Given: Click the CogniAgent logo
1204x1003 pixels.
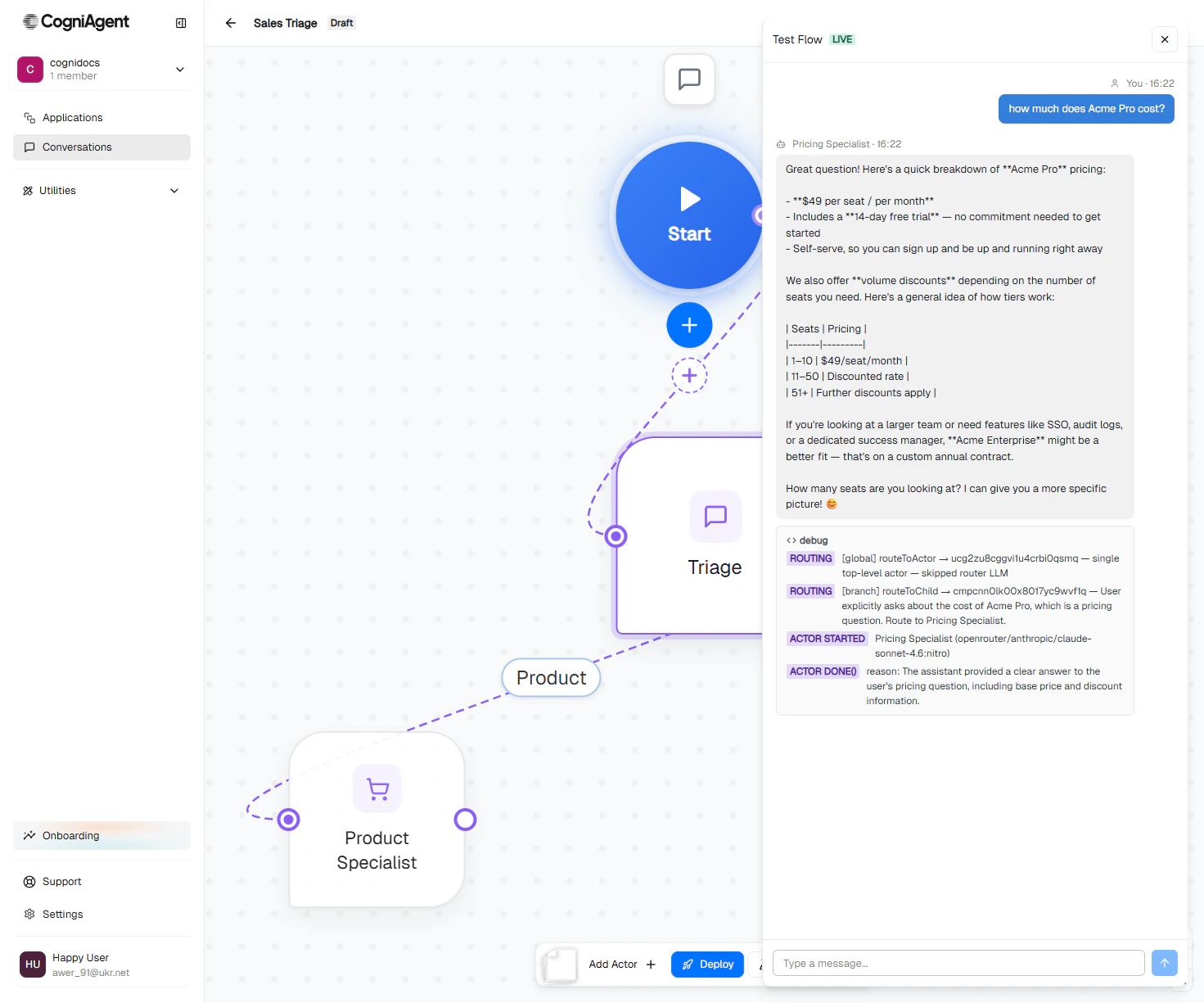Looking at the screenshot, I should 76,22.
